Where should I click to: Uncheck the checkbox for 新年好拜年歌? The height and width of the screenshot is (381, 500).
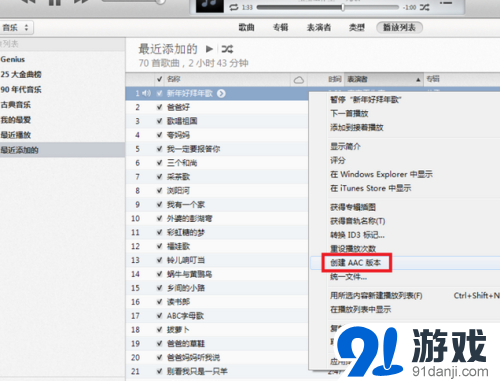(160, 93)
